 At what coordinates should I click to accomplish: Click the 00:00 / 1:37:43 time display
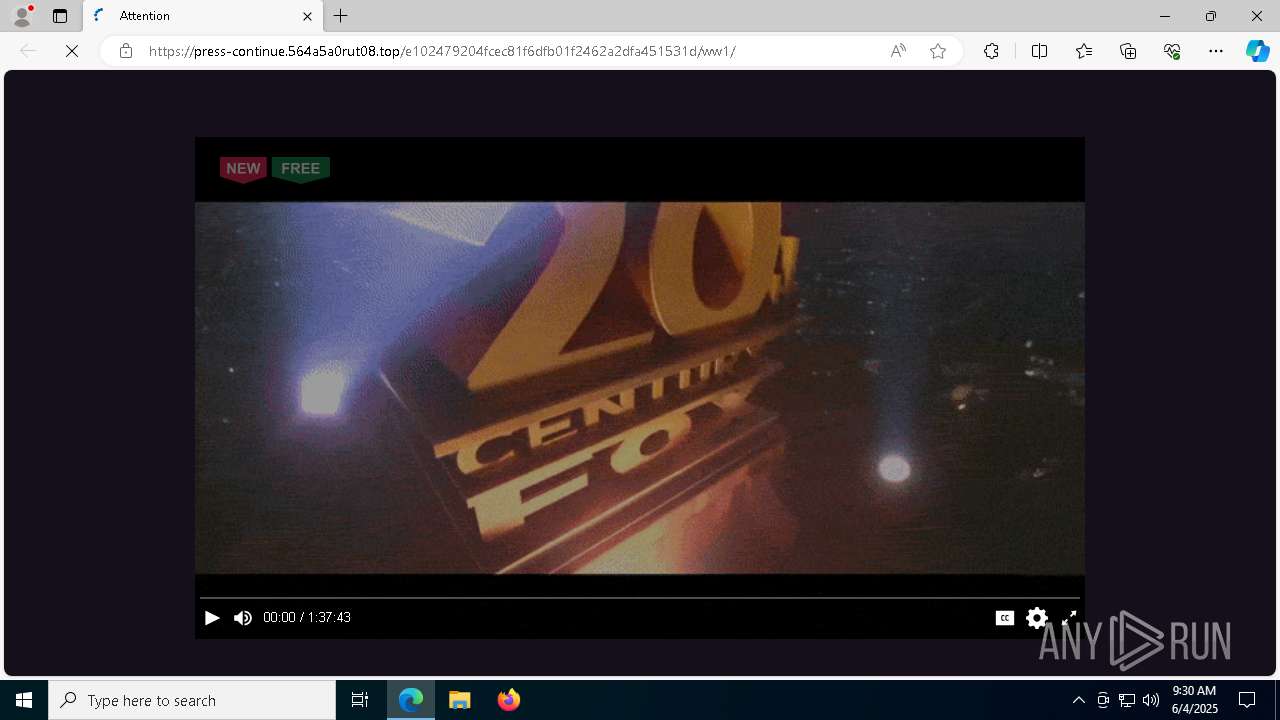[307, 618]
